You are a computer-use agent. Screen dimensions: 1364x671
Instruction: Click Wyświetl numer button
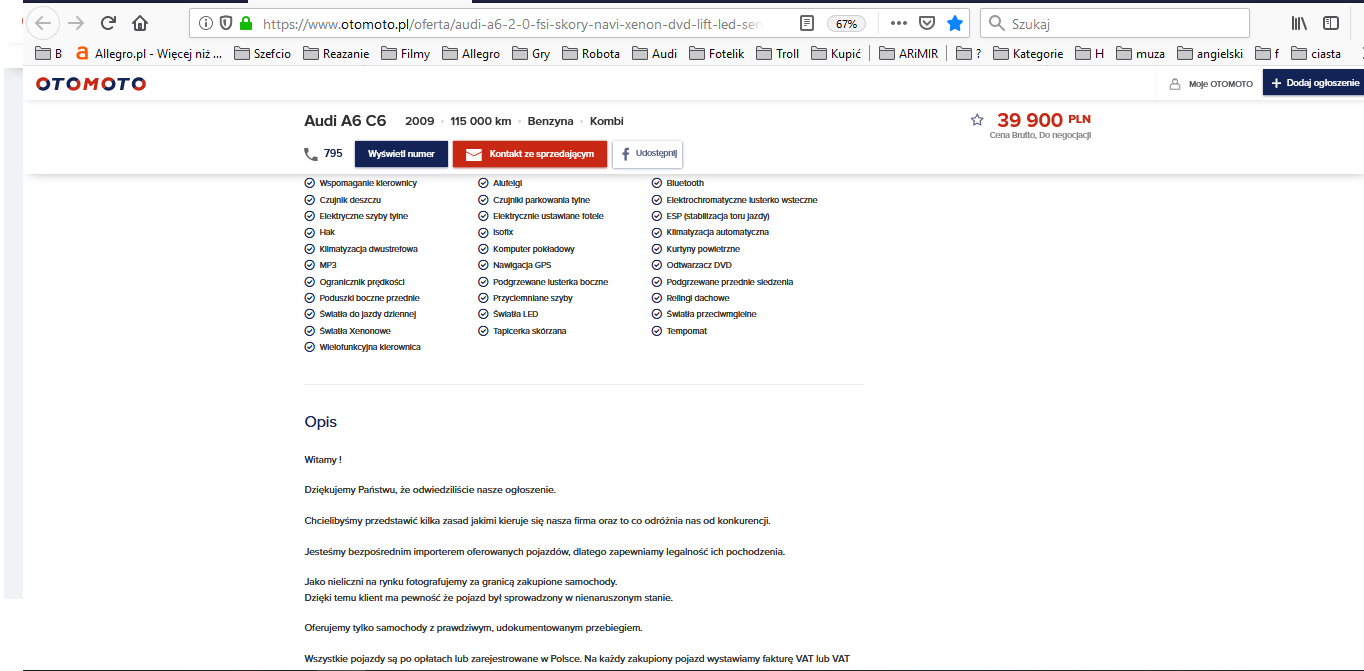tap(401, 154)
